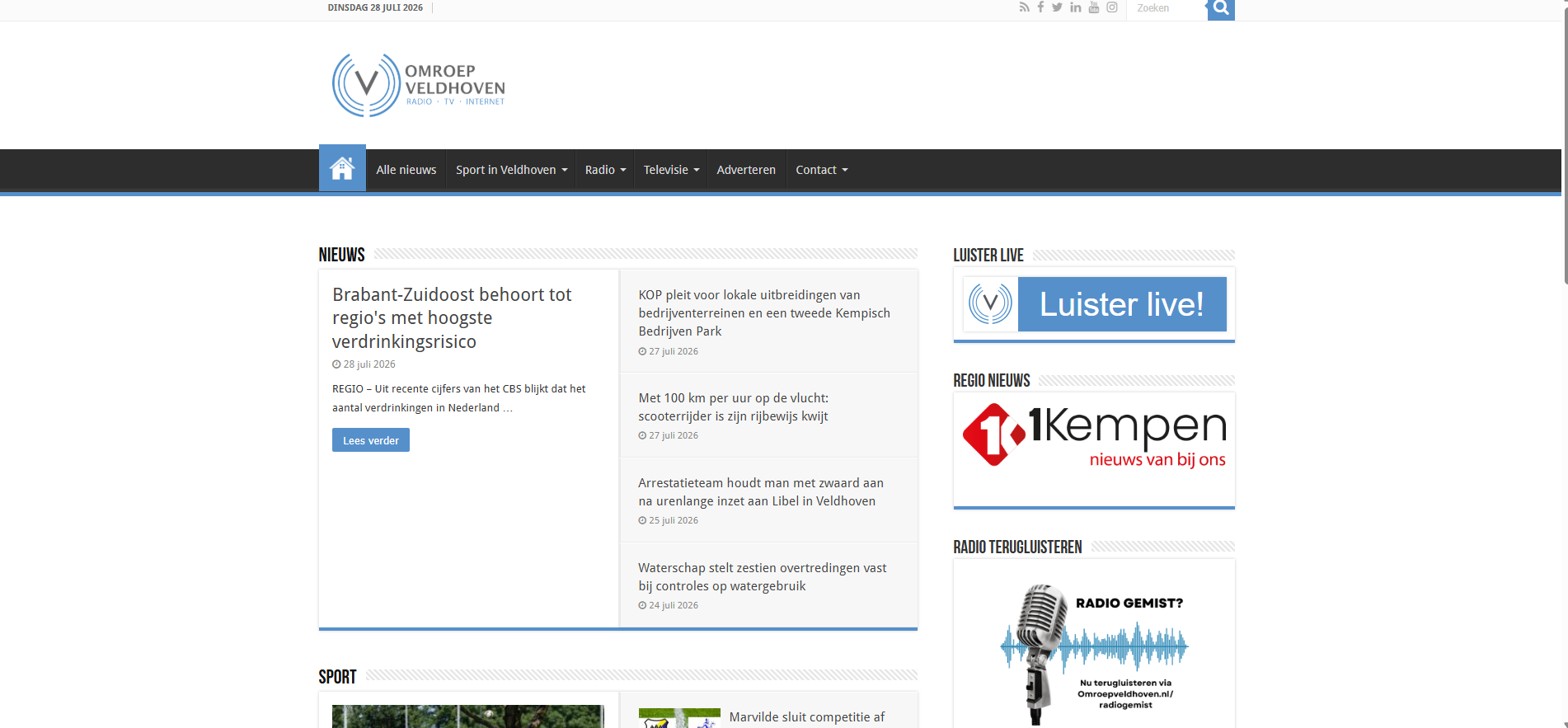The image size is (1568, 728).
Task: Open the Facebook icon in top bar
Action: 1040,7
